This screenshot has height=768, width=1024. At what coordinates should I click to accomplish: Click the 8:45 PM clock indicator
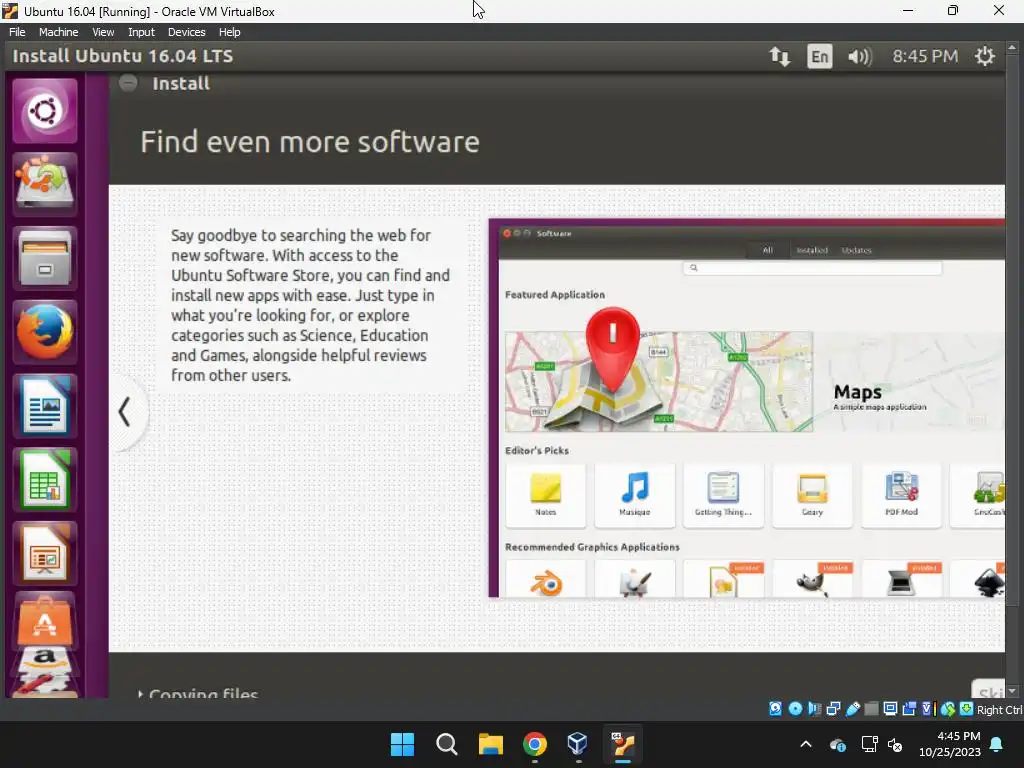point(925,56)
